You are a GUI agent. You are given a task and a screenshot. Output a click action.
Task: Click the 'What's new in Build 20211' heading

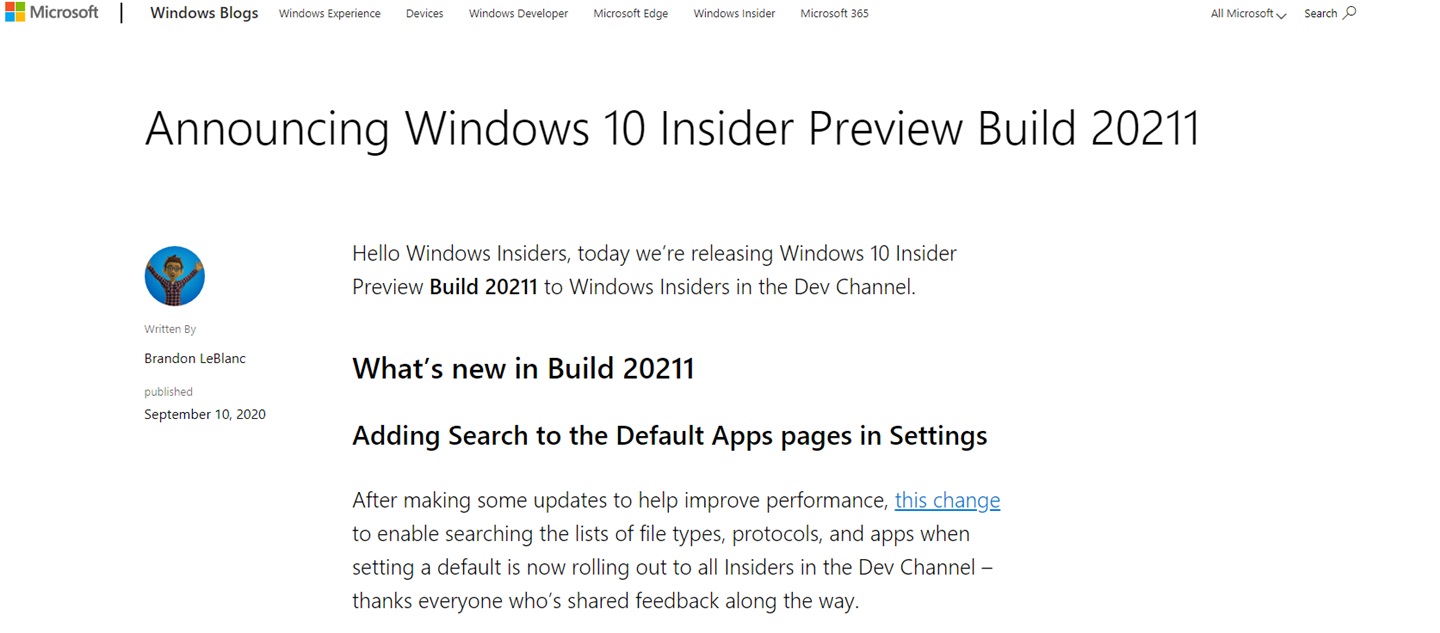(523, 368)
